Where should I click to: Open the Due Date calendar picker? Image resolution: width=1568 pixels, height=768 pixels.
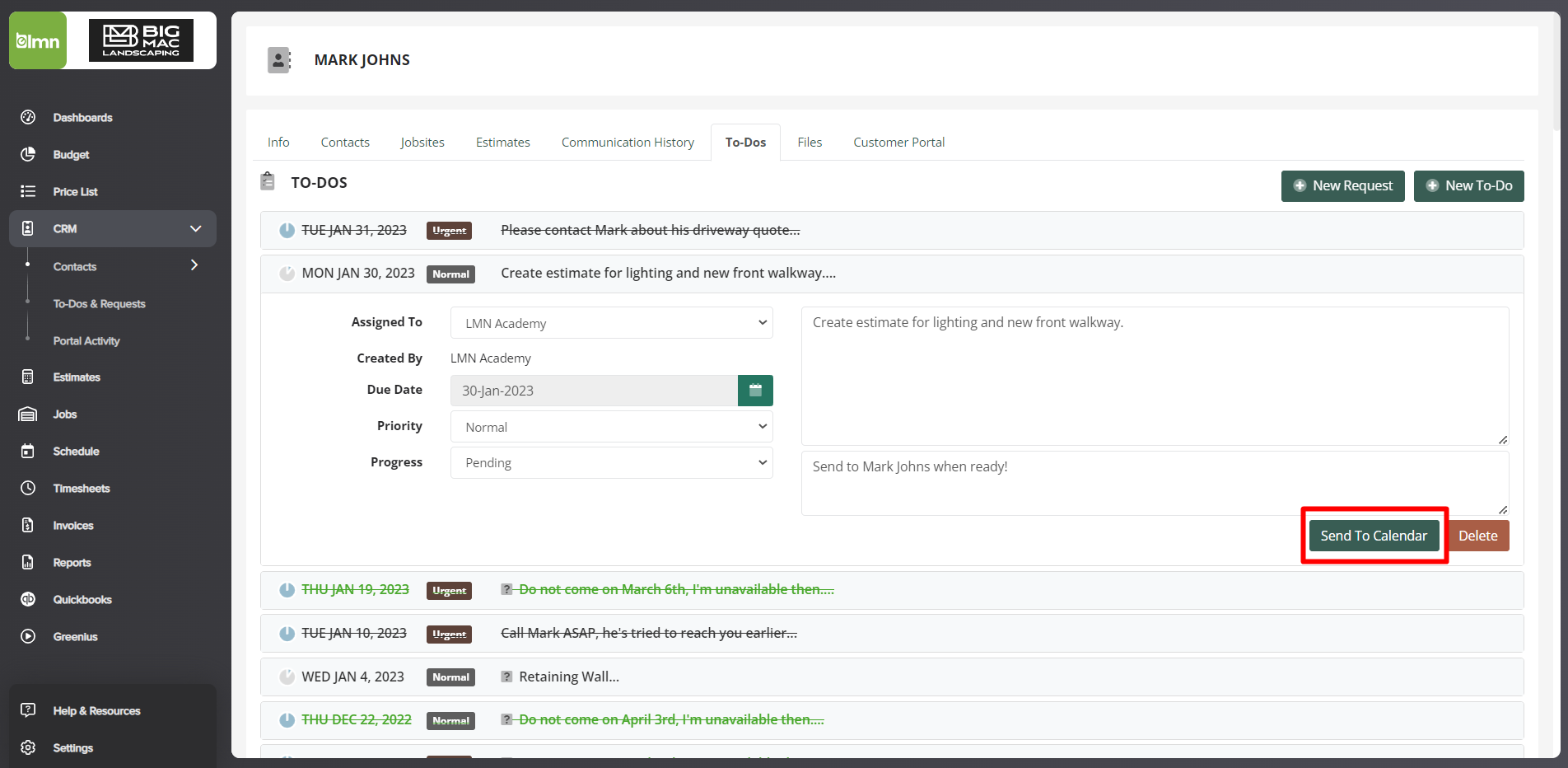[755, 391]
